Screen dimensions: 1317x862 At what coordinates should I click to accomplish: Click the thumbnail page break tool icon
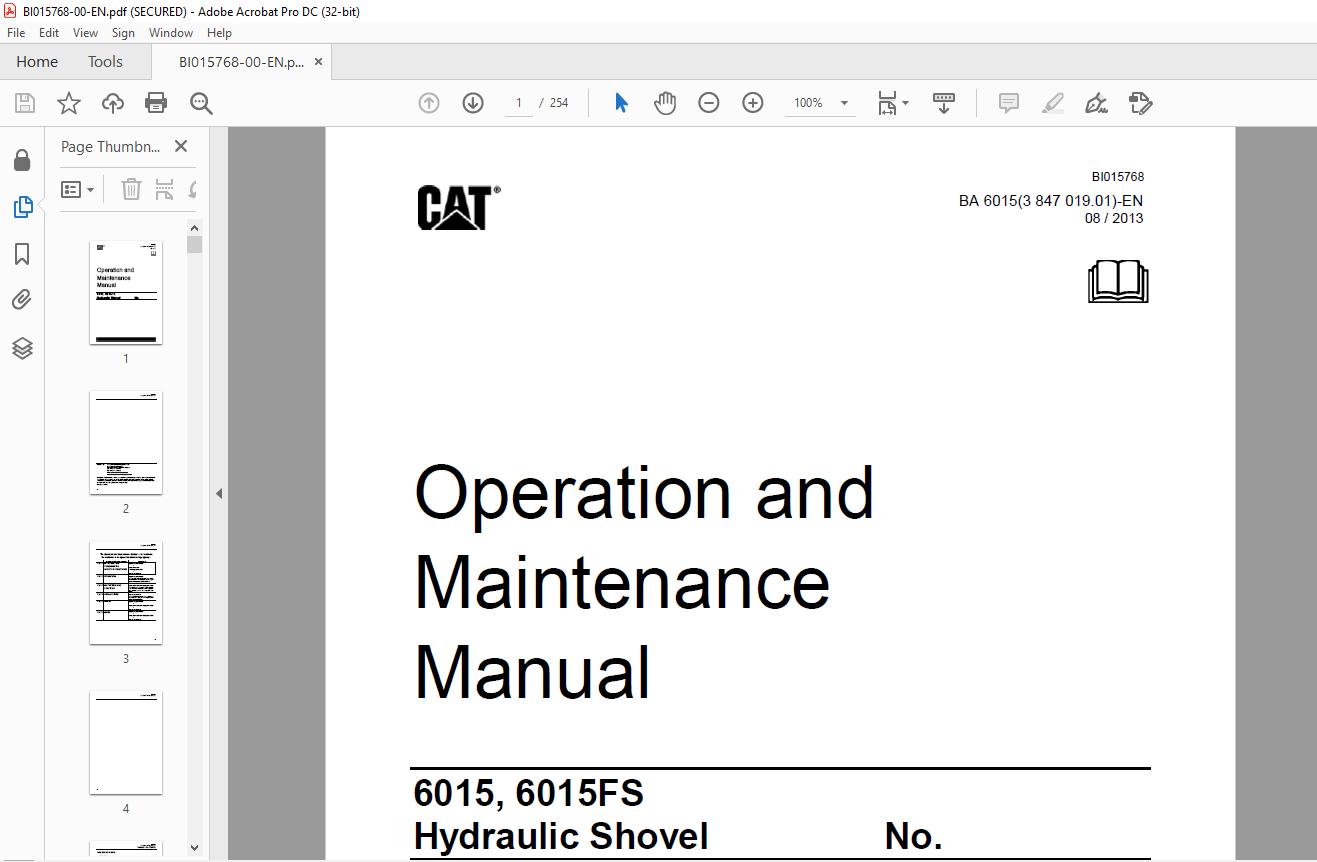165,189
